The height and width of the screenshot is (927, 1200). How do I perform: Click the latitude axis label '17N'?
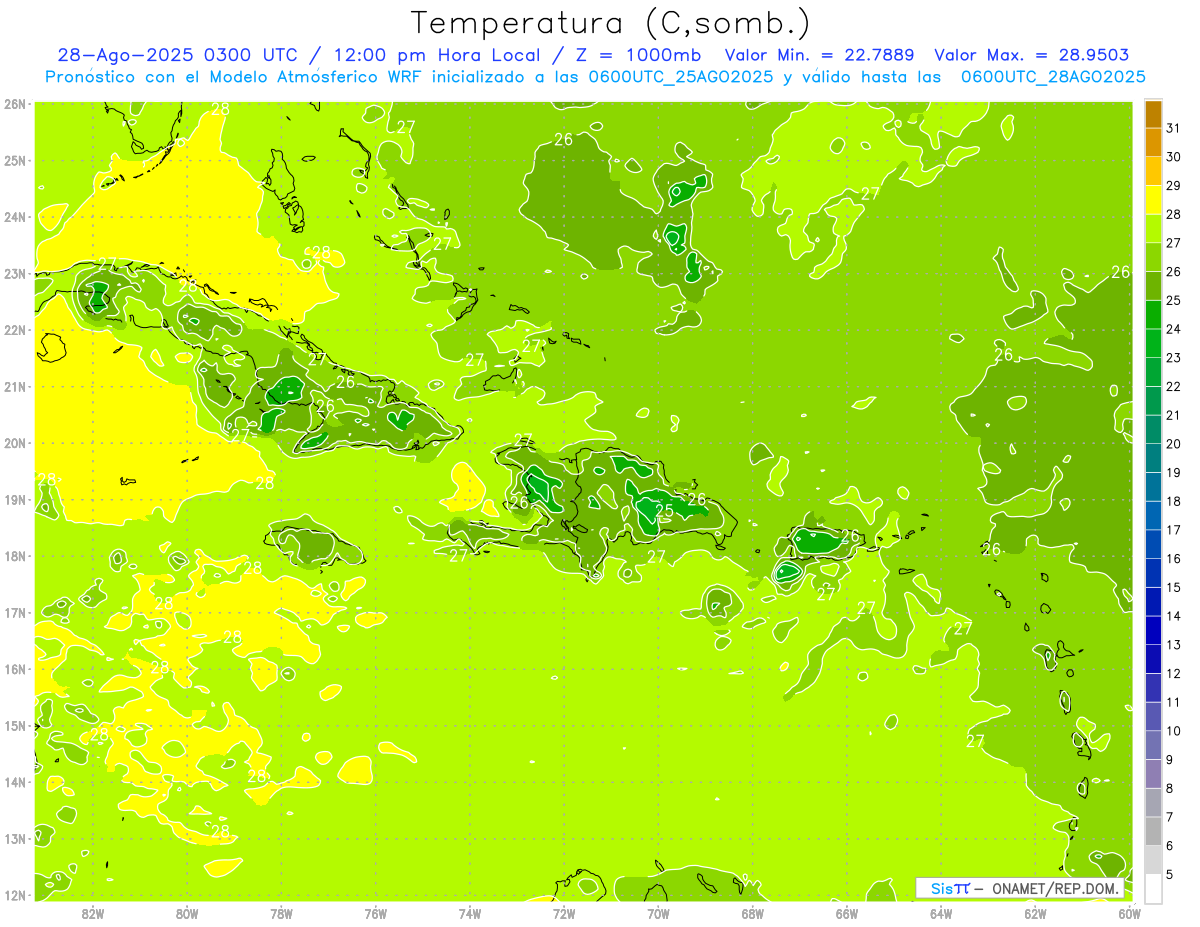pyautogui.click(x=15, y=613)
